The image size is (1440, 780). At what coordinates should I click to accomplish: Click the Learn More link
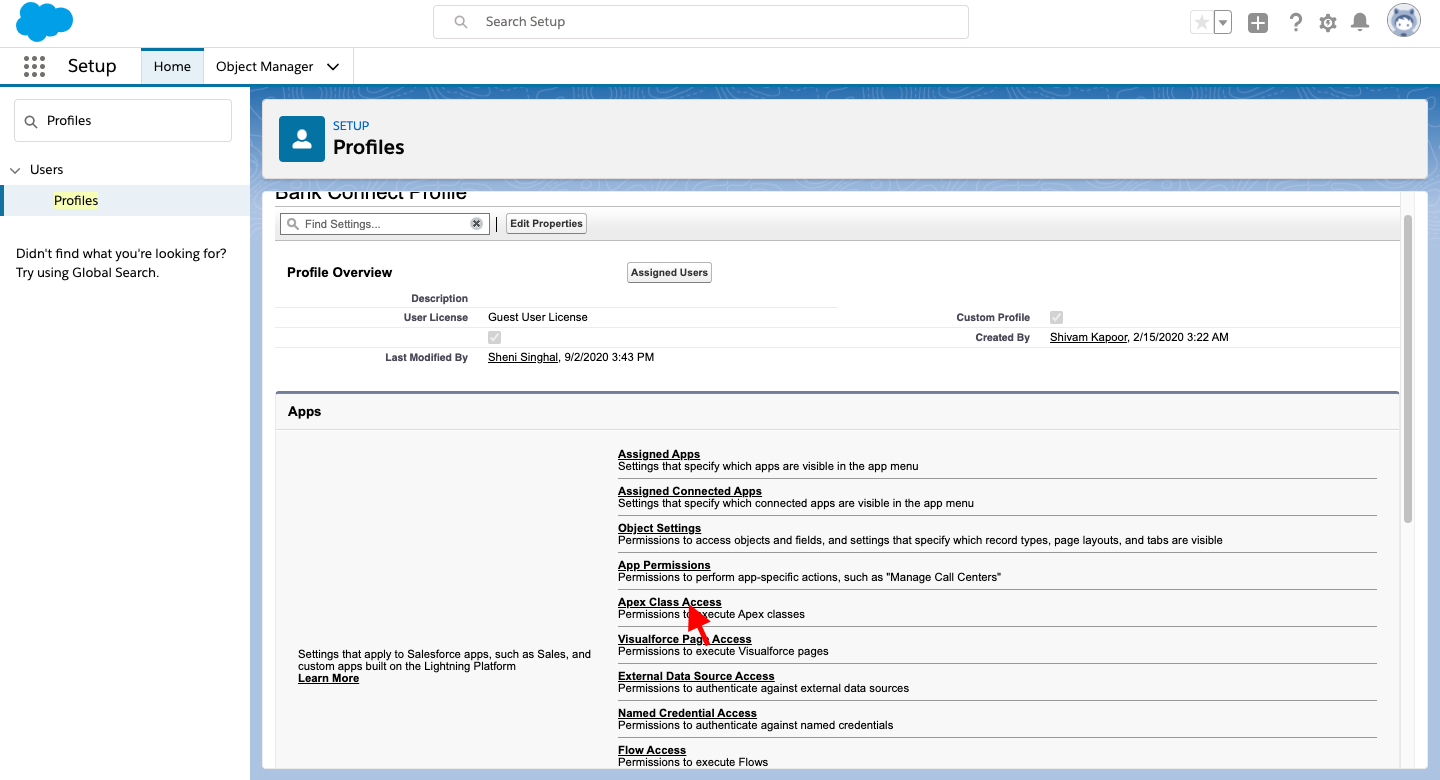pyautogui.click(x=328, y=678)
